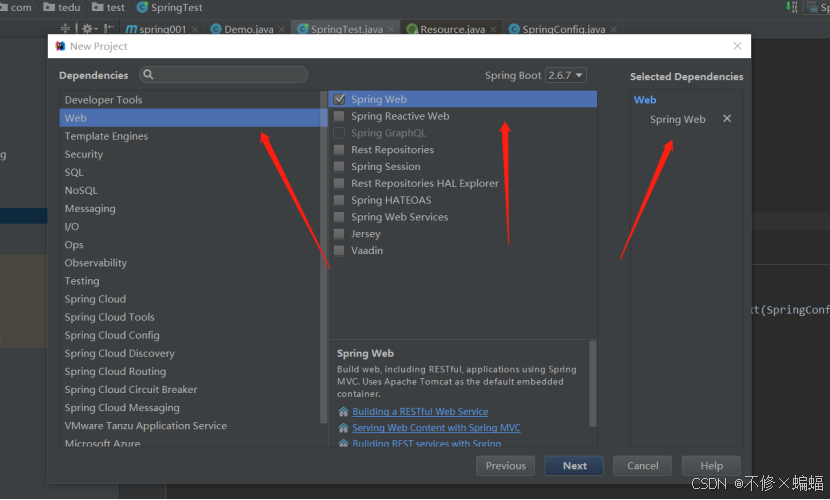Close the spring001 tab X icon

[195, 30]
